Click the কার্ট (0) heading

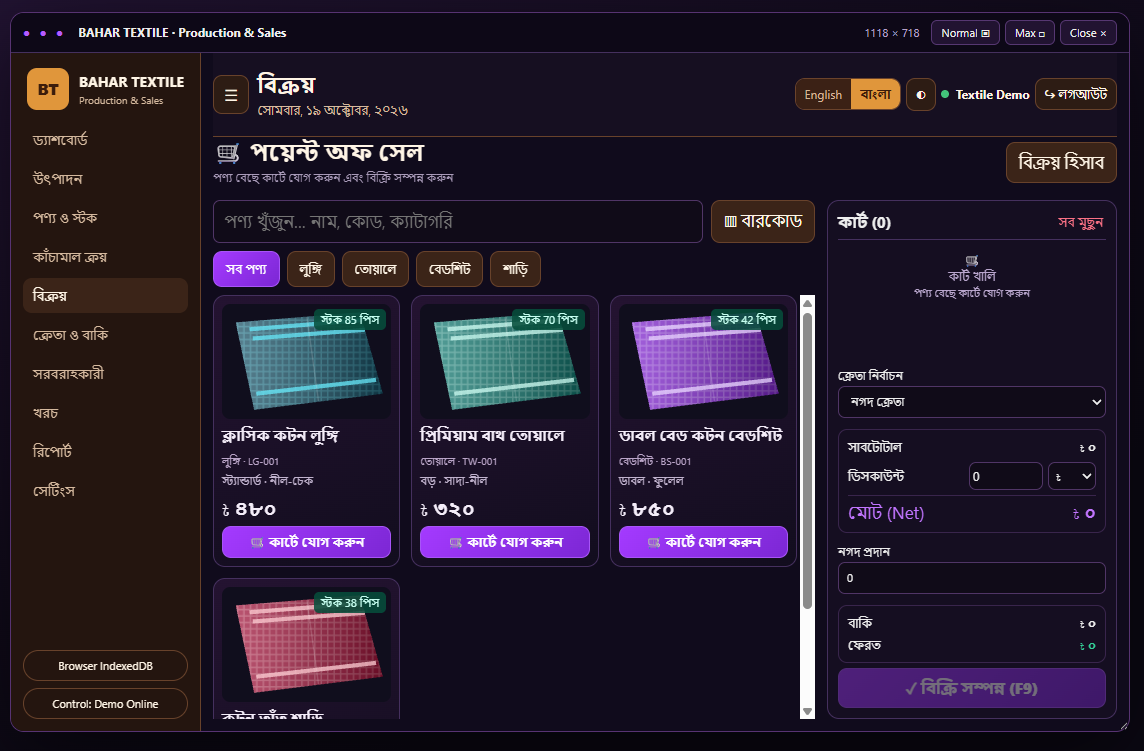[x=864, y=223]
